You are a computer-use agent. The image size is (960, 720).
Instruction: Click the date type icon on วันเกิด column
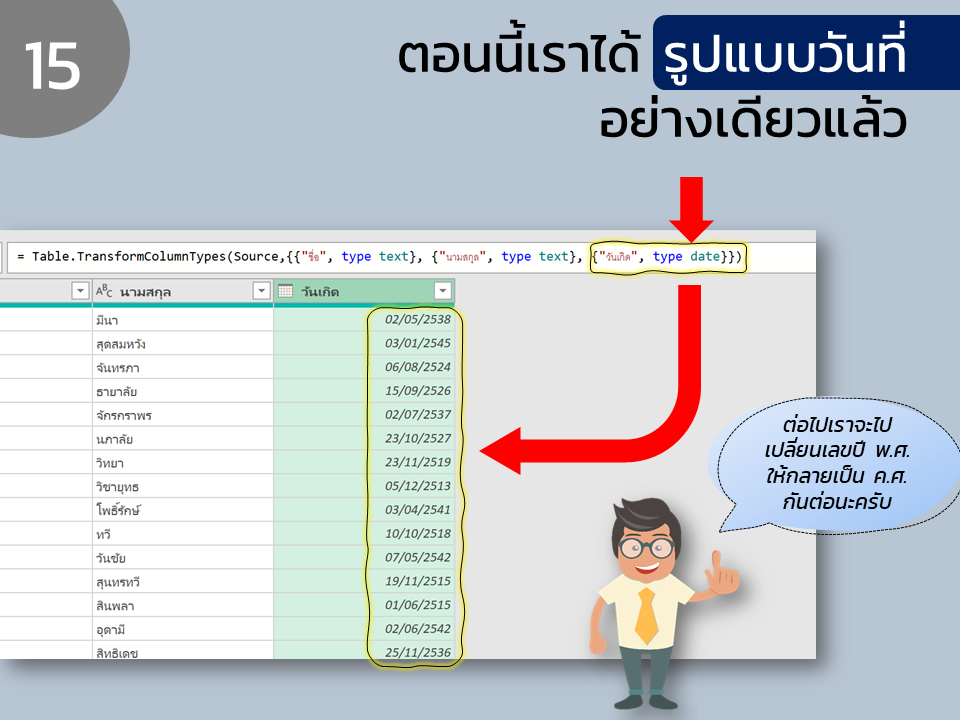point(285,291)
